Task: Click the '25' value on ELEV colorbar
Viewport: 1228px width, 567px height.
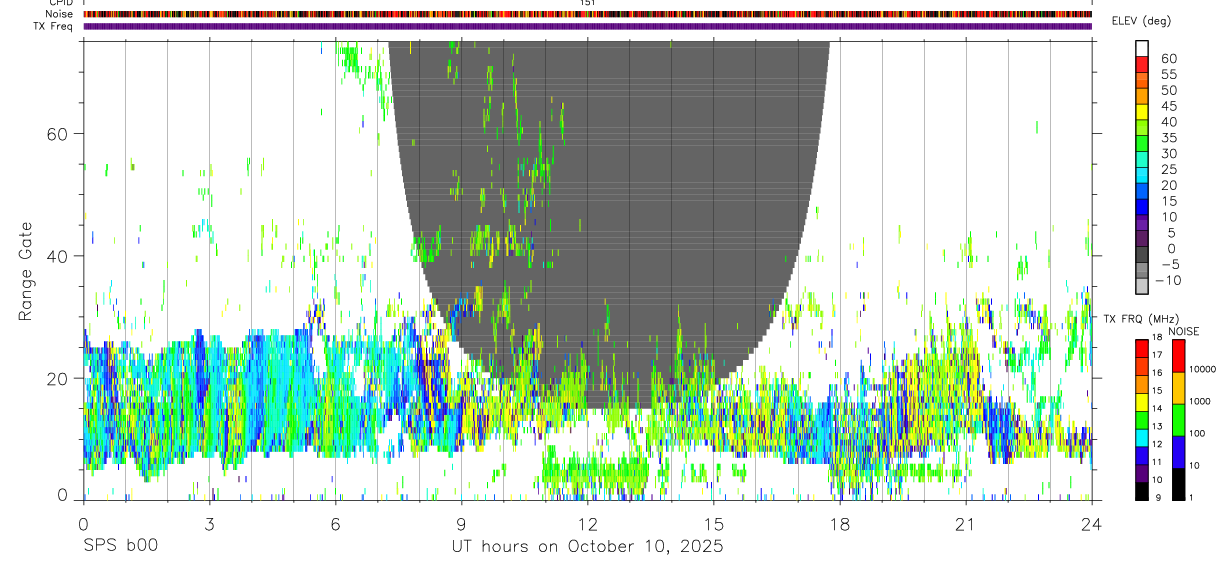Action: point(1169,170)
